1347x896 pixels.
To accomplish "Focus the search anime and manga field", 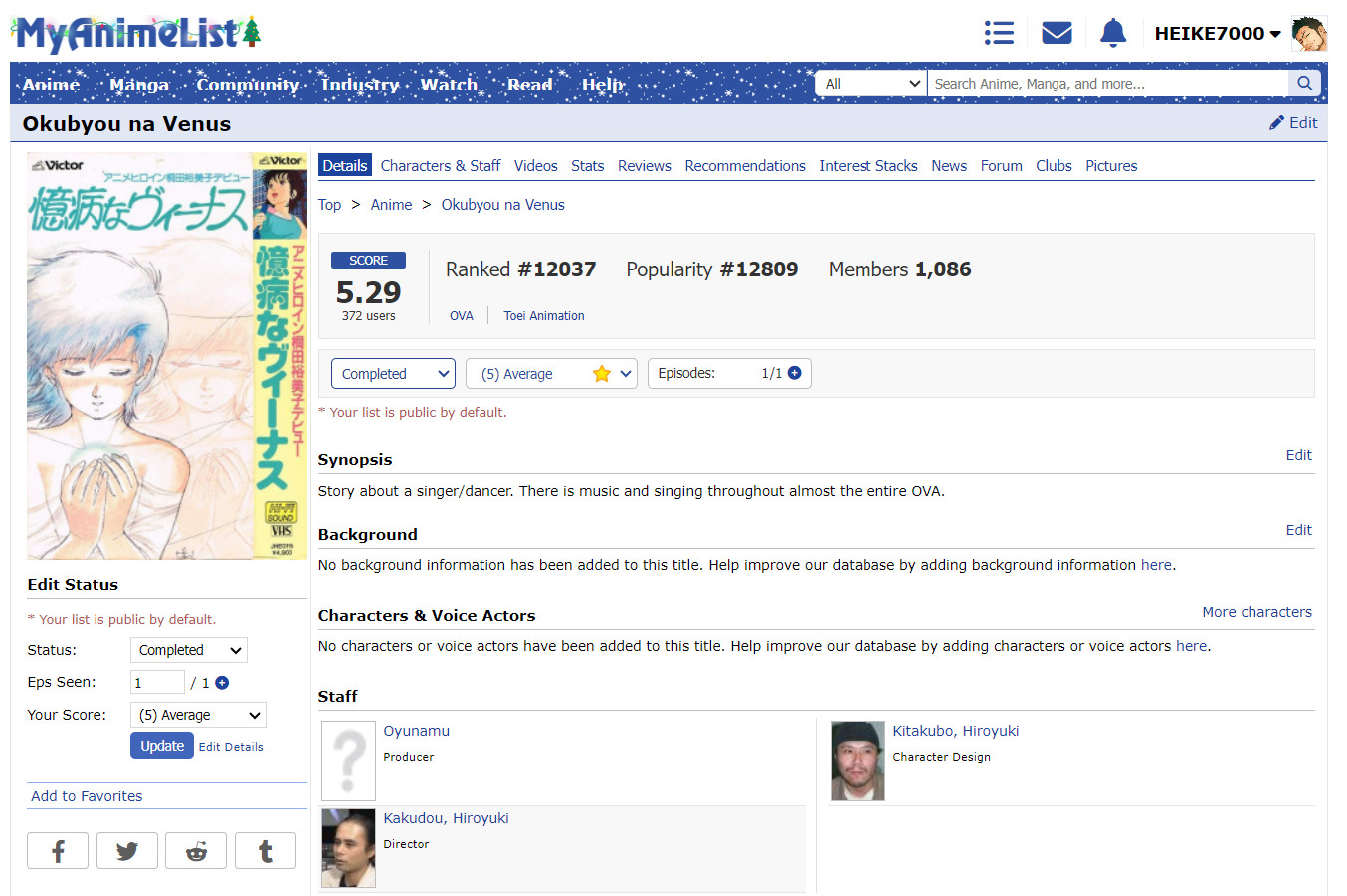I will 1107,84.
